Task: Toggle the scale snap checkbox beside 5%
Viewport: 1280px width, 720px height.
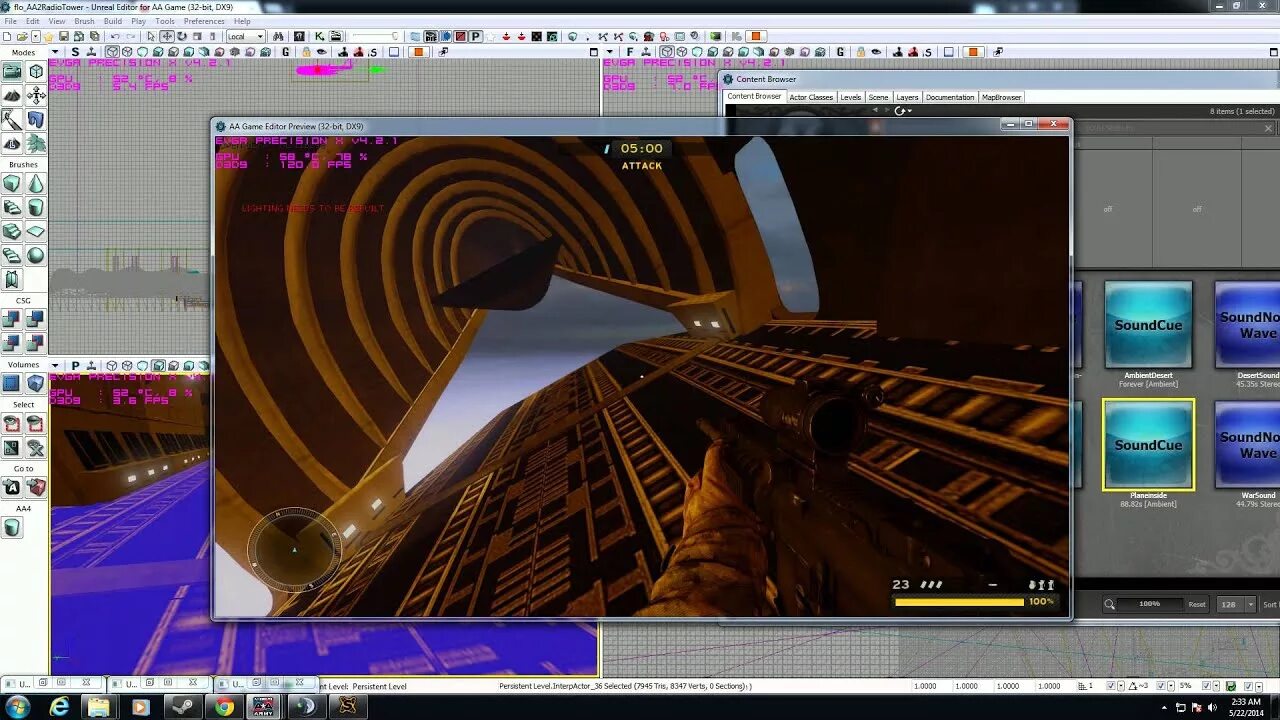Action: tap(1207, 686)
